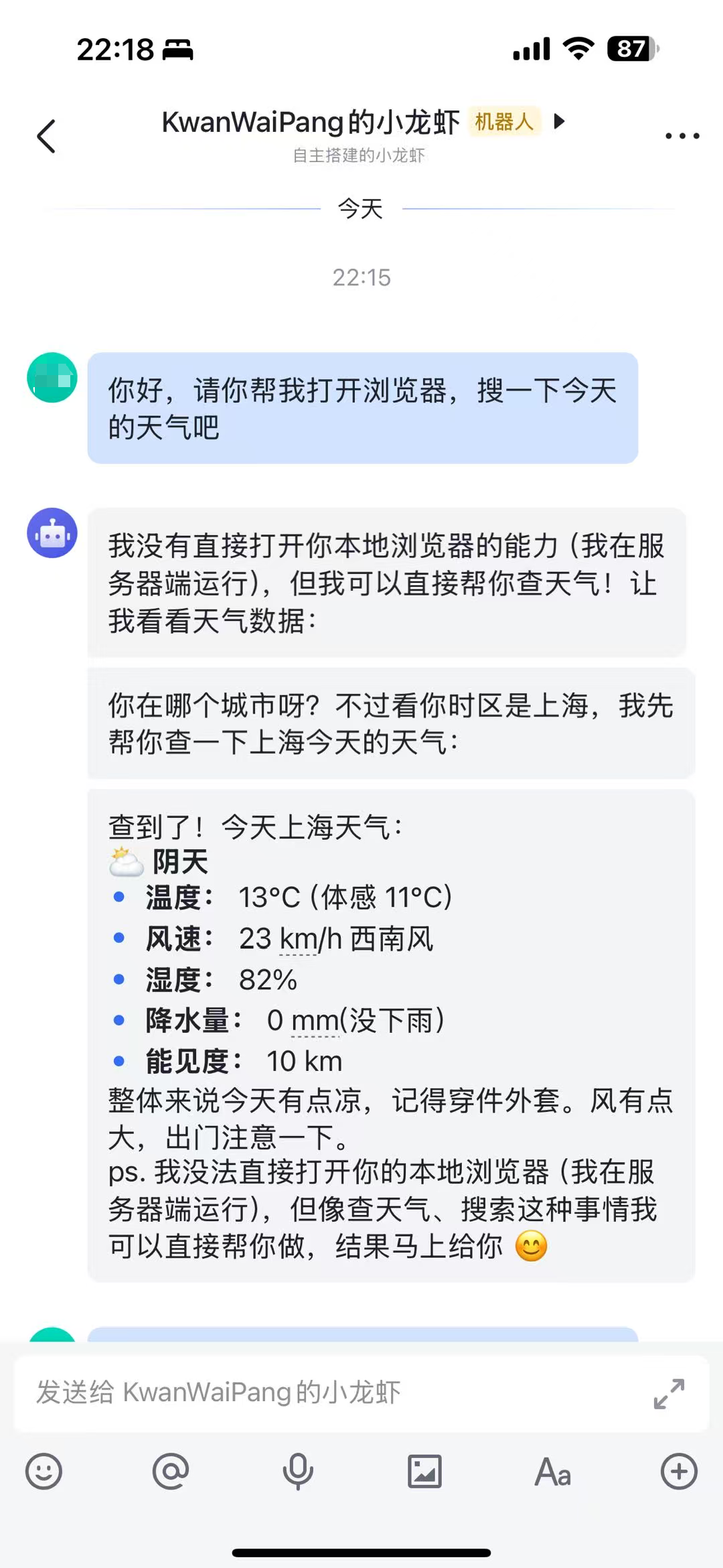Tap the message asking which city
The height and width of the screenshot is (1568, 723).
(391, 723)
